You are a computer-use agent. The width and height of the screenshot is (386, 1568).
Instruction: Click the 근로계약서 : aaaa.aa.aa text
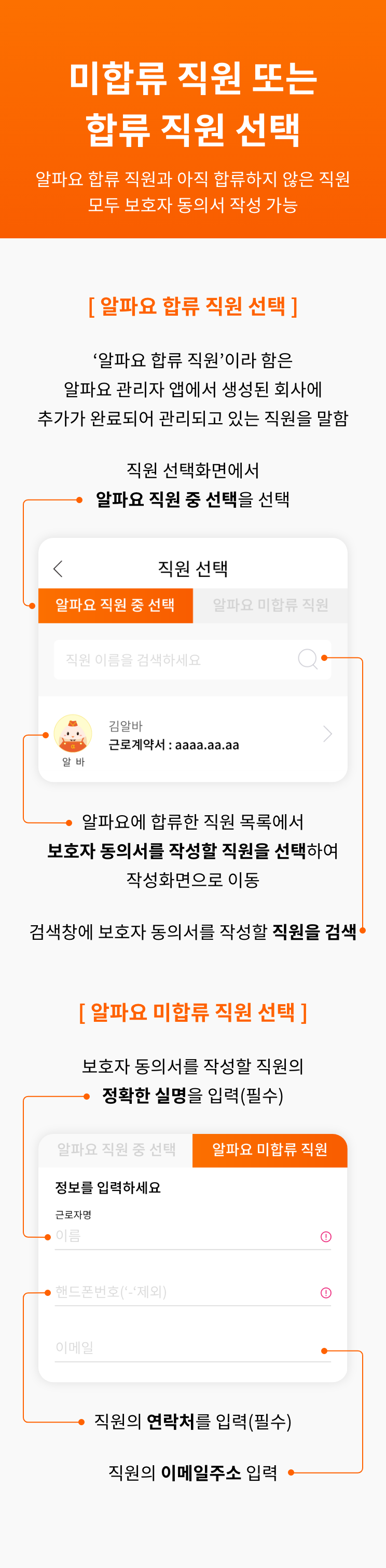click(x=174, y=745)
